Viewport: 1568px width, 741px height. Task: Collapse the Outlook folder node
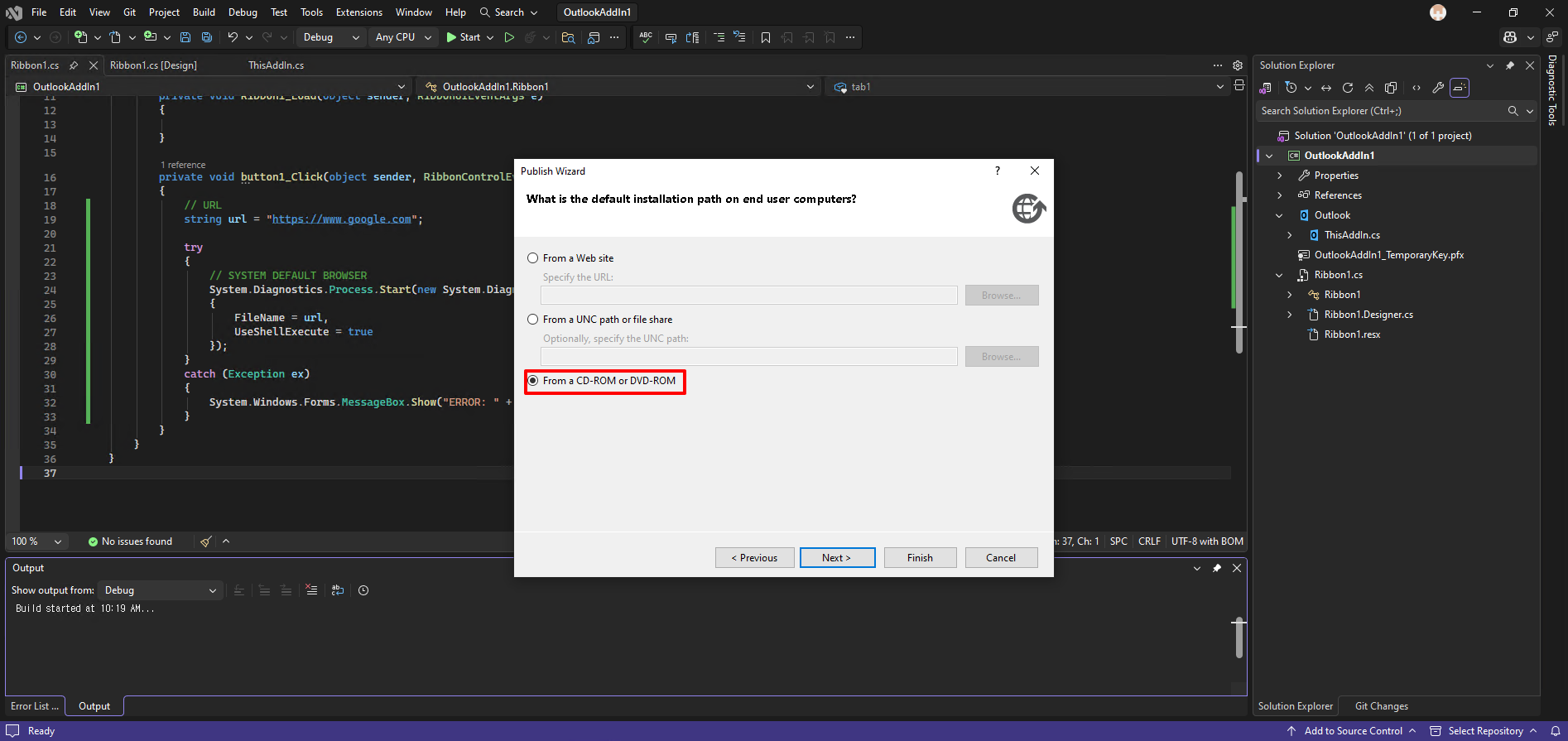click(1280, 215)
